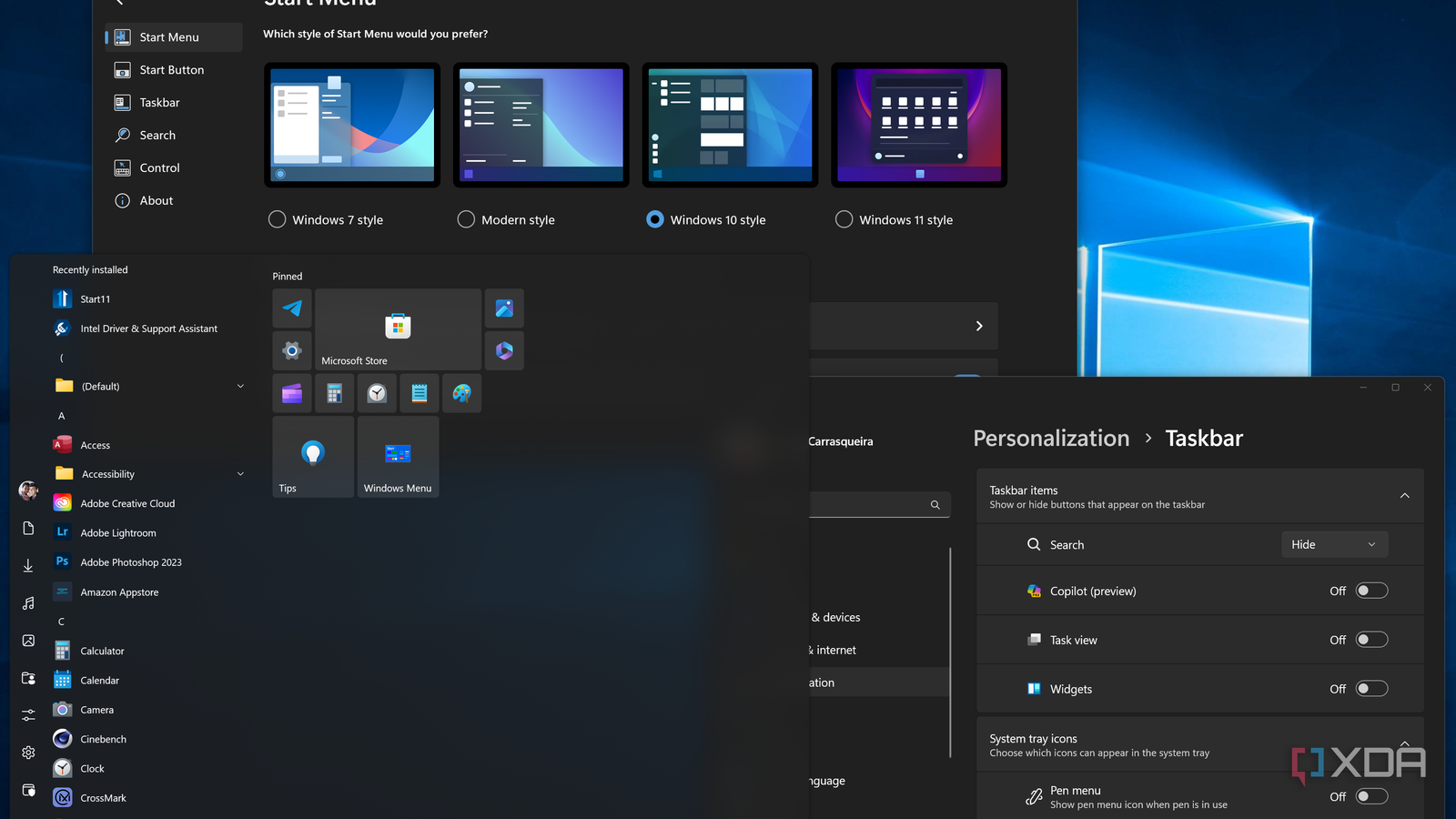Open the Search visibility dropdown set to Hide
Screen dimensions: 1456x819
[x=1334, y=544]
